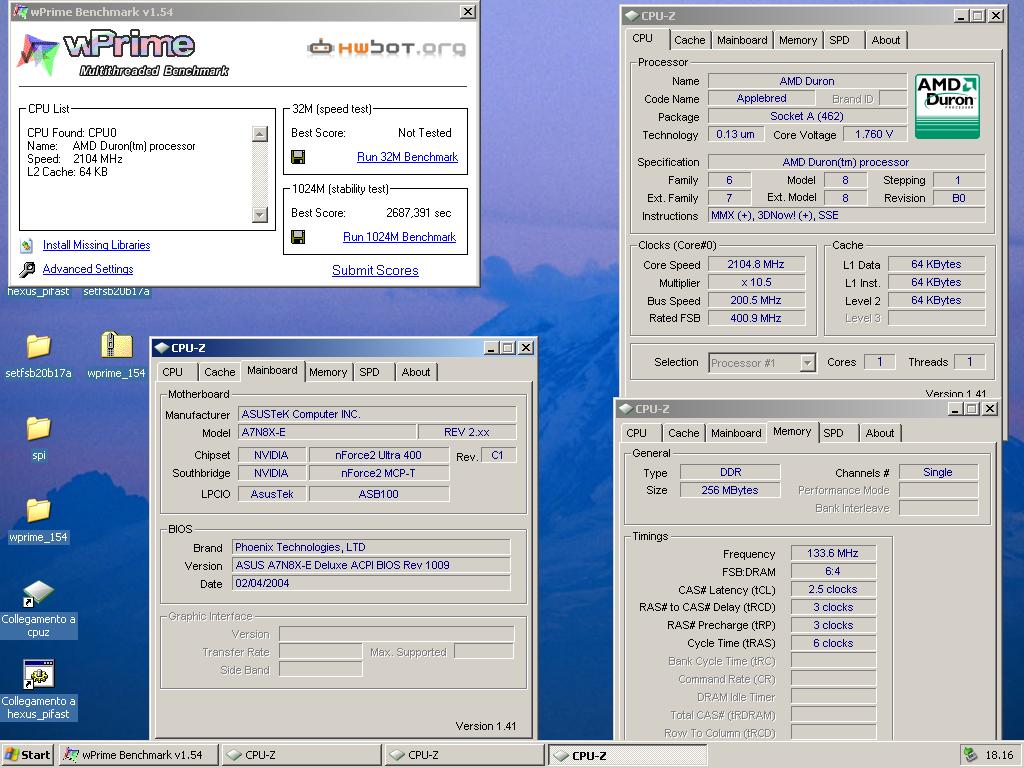Click the CPU-Z CPU window title icon
Screen dimensions: 1024x768
632,16
